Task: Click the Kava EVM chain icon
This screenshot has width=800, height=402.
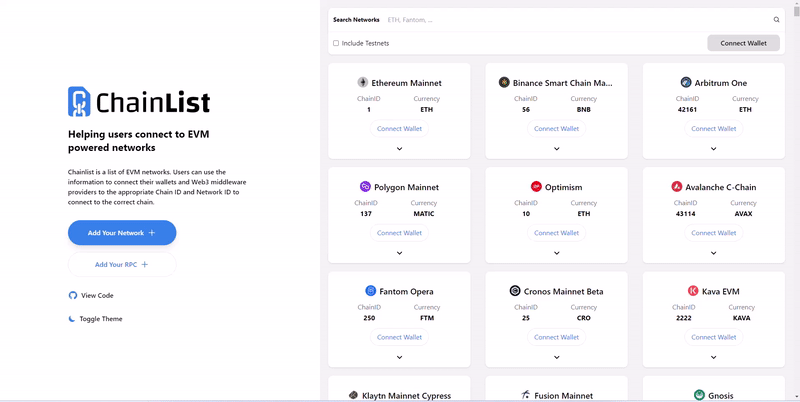Action: point(693,291)
